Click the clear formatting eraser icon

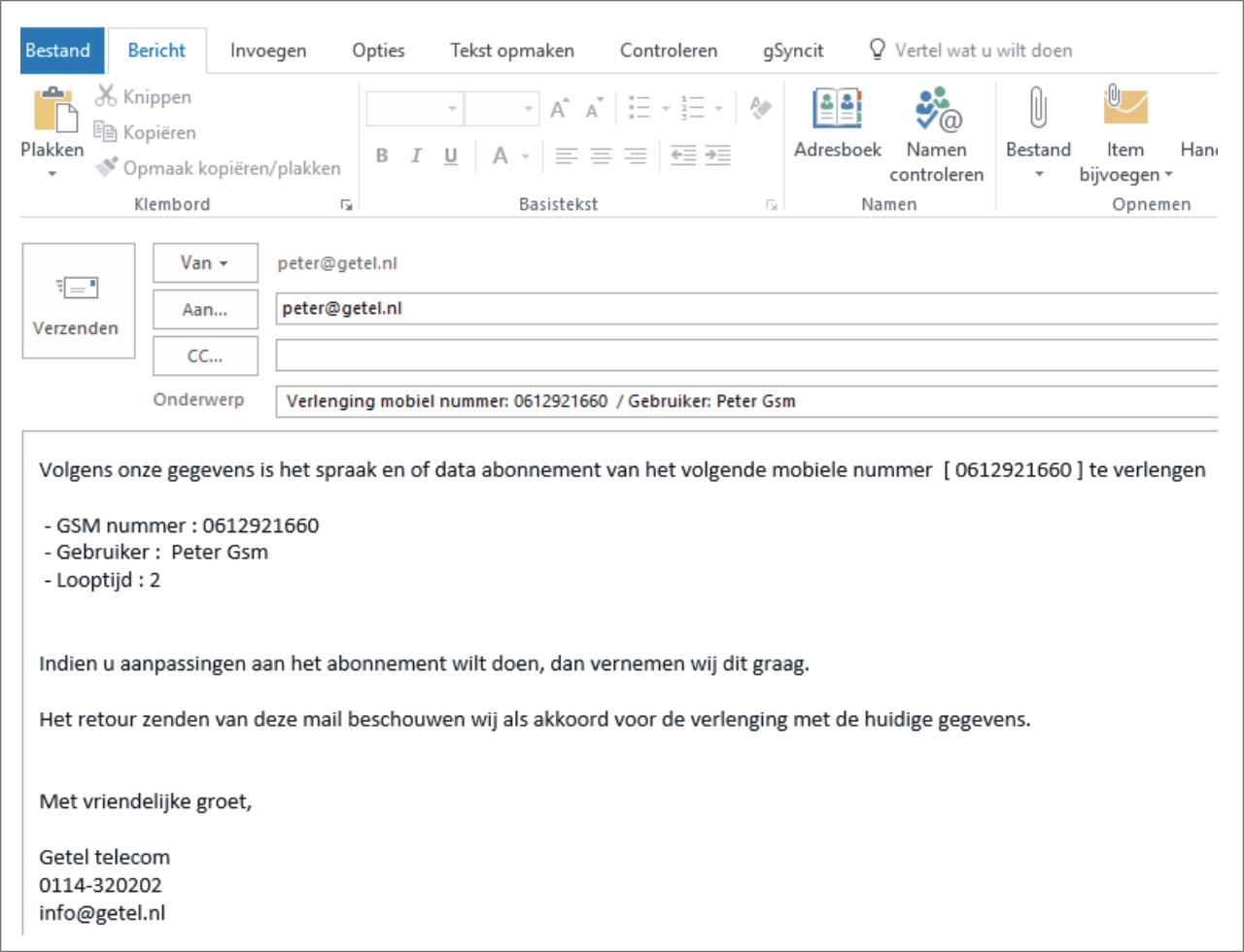[x=760, y=108]
